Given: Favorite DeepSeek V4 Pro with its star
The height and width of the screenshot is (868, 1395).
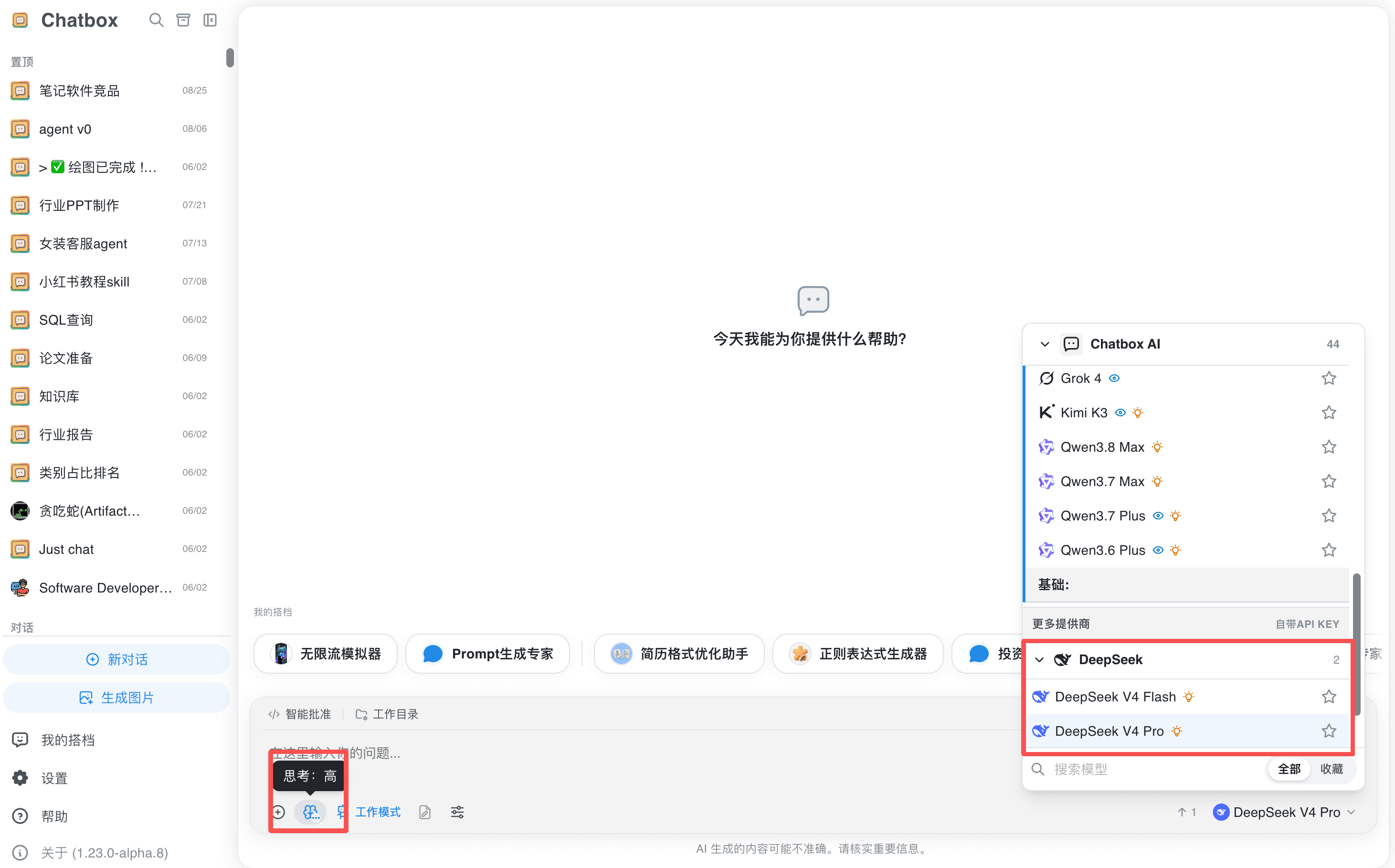Looking at the screenshot, I should (1329, 731).
